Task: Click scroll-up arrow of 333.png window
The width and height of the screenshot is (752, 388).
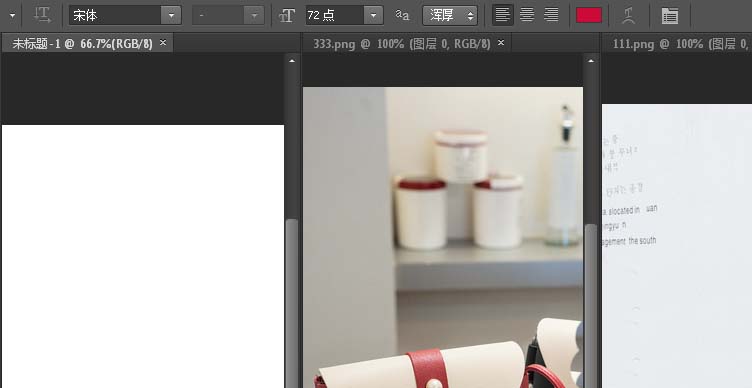Action: pyautogui.click(x=590, y=61)
